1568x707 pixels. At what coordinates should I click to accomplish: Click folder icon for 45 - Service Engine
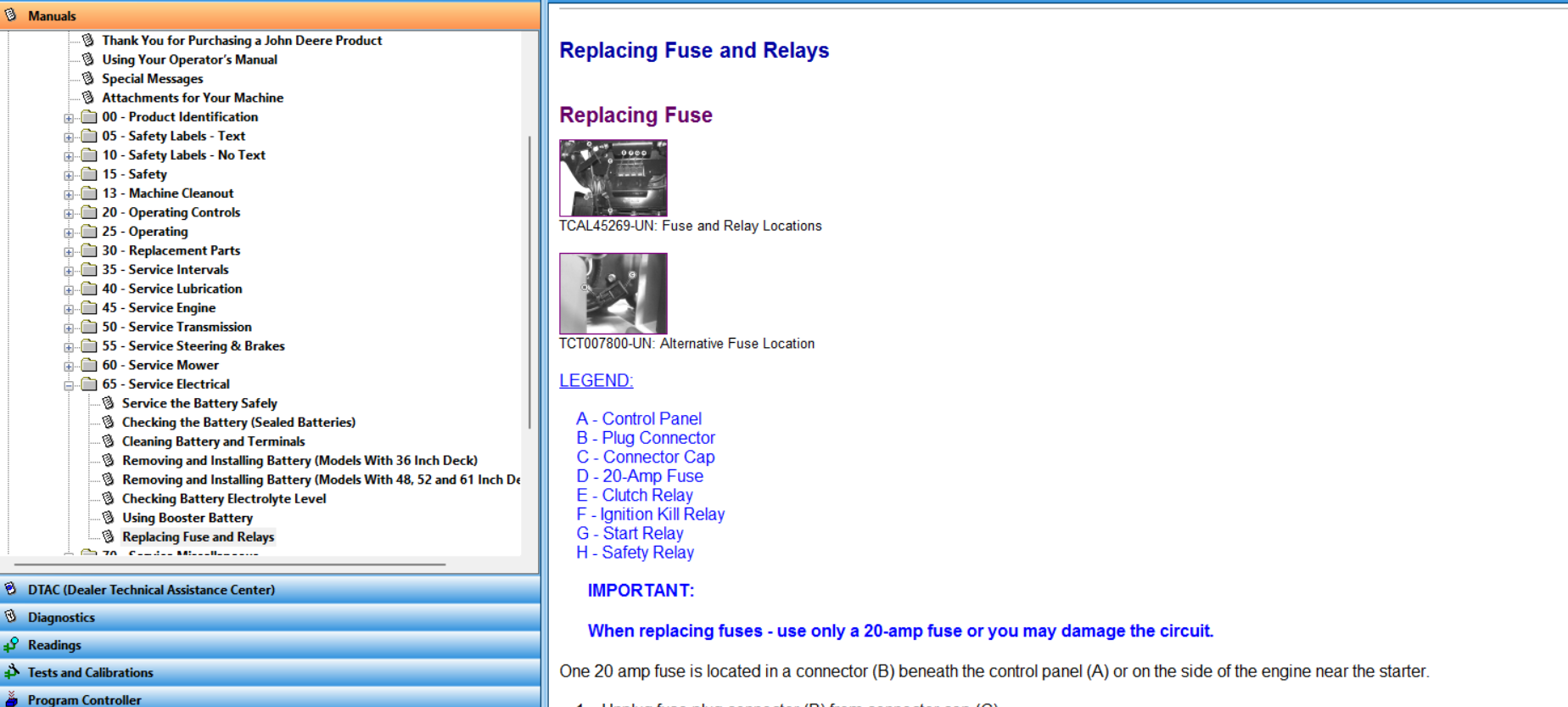click(89, 307)
